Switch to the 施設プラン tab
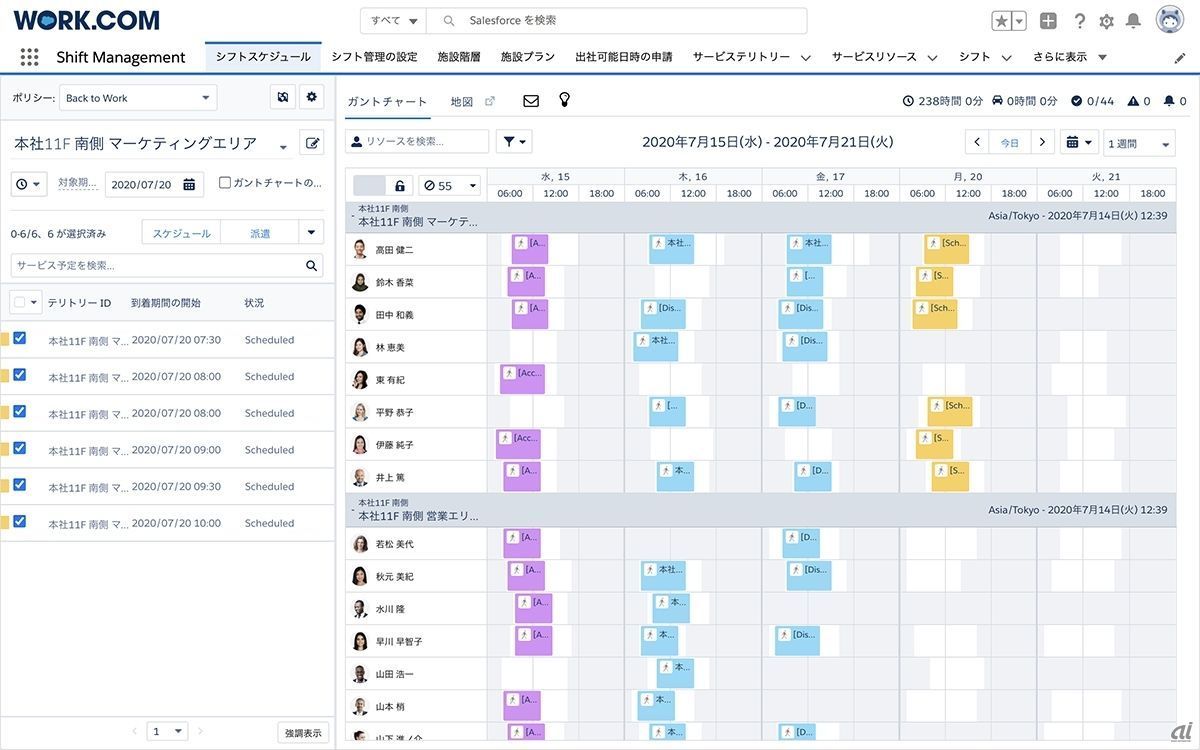 (x=527, y=57)
